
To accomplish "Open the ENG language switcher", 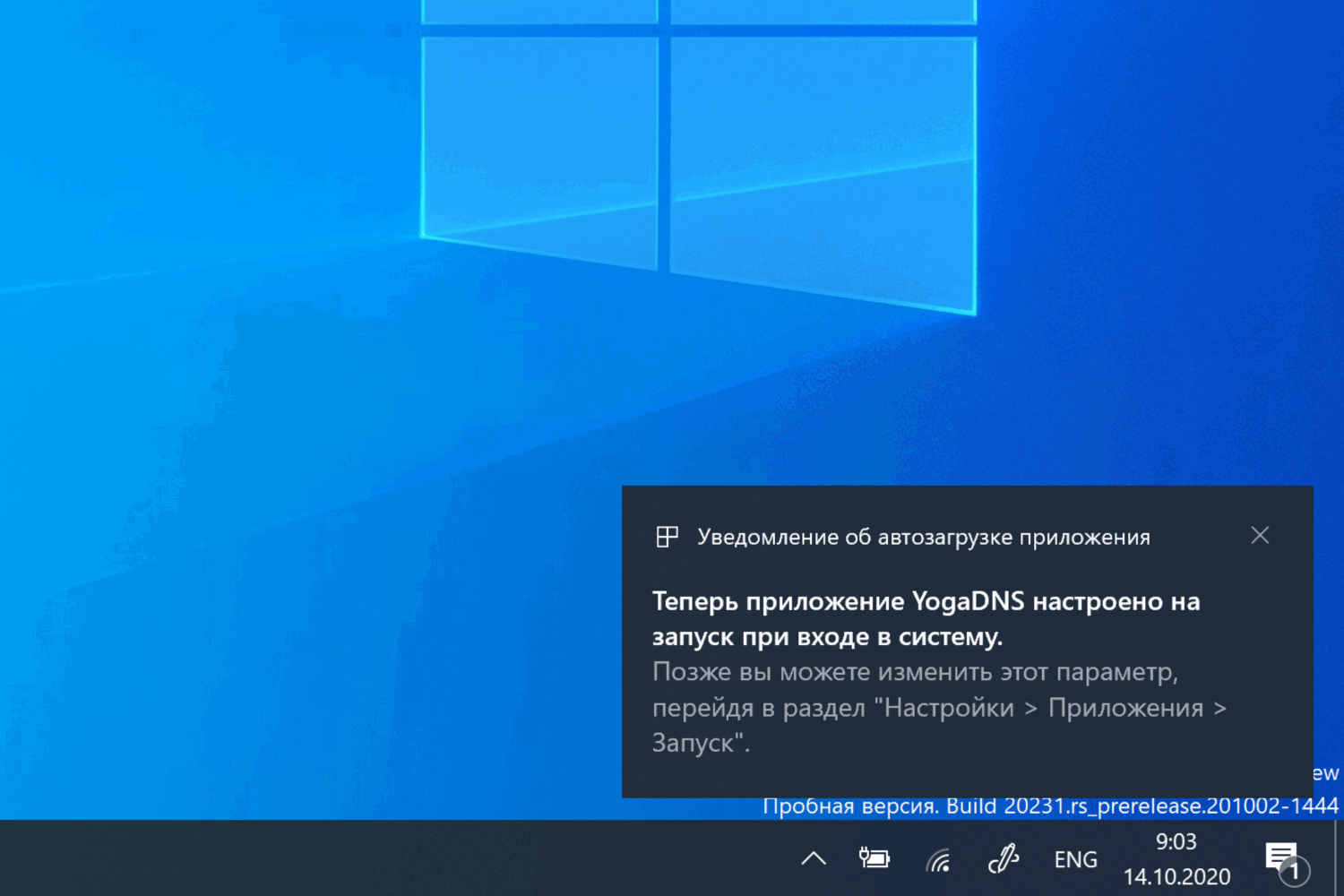I will click(x=1074, y=857).
